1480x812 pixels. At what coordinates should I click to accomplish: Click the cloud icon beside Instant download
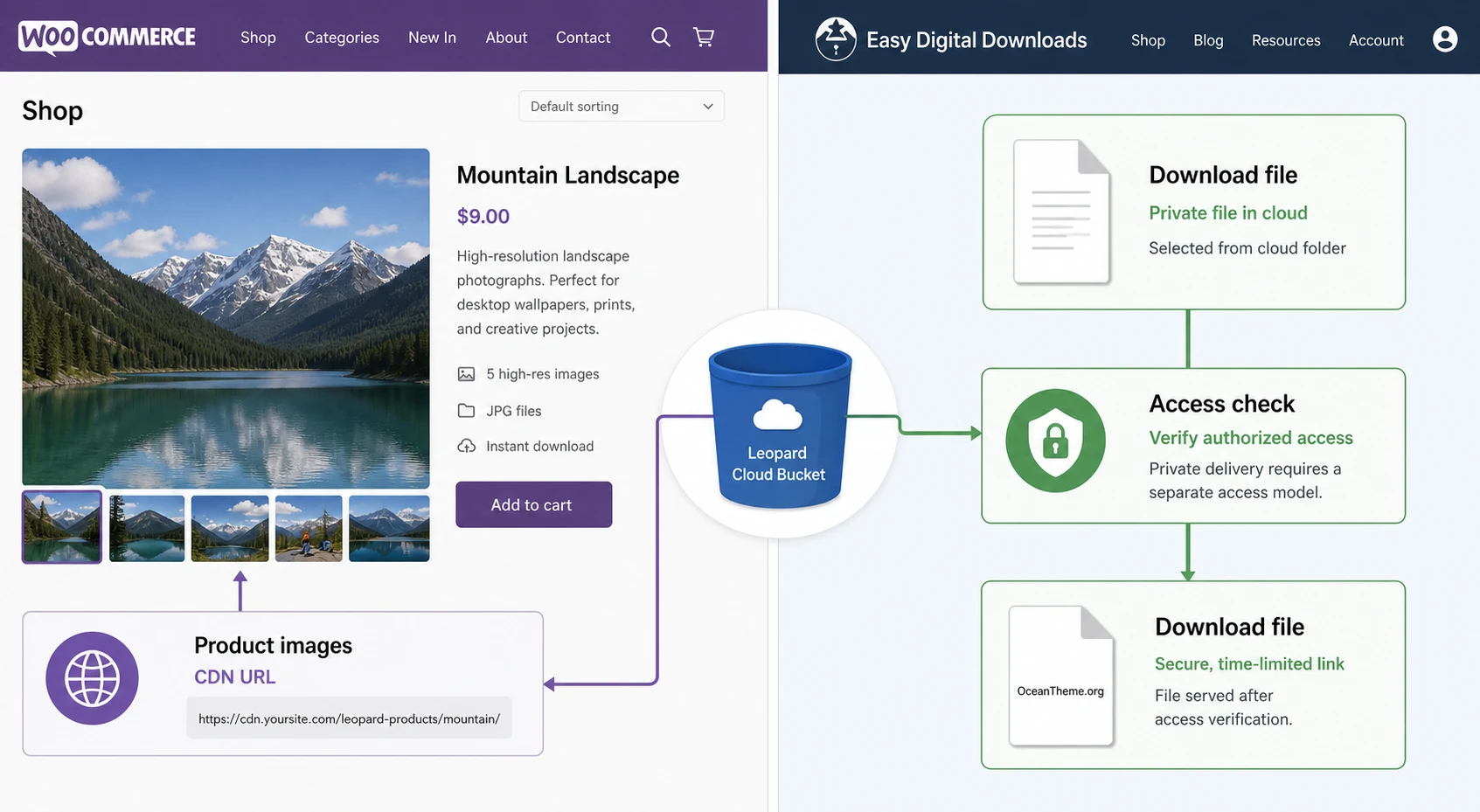pos(466,446)
